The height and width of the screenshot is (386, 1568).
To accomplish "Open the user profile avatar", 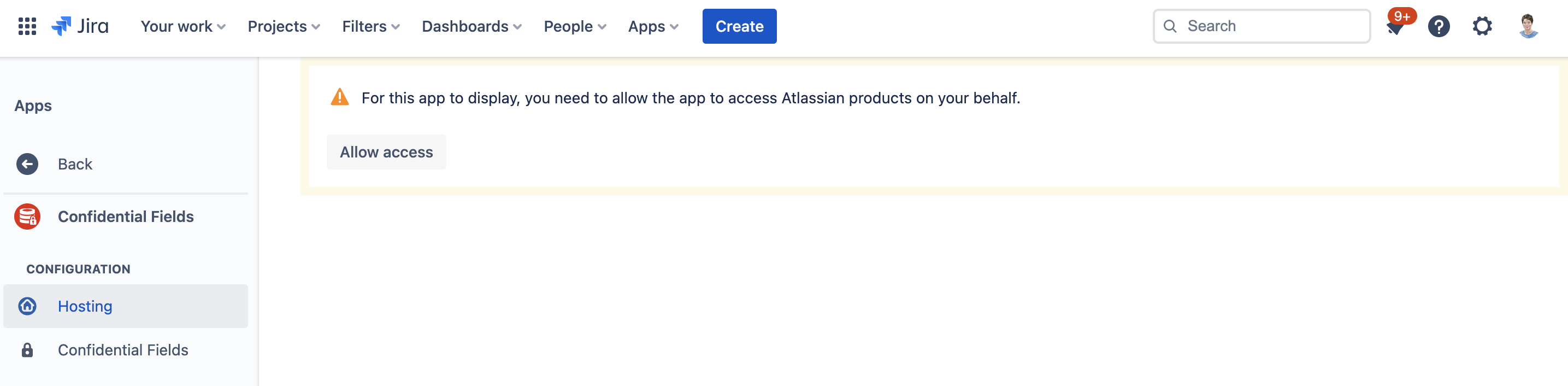I will [x=1528, y=26].
